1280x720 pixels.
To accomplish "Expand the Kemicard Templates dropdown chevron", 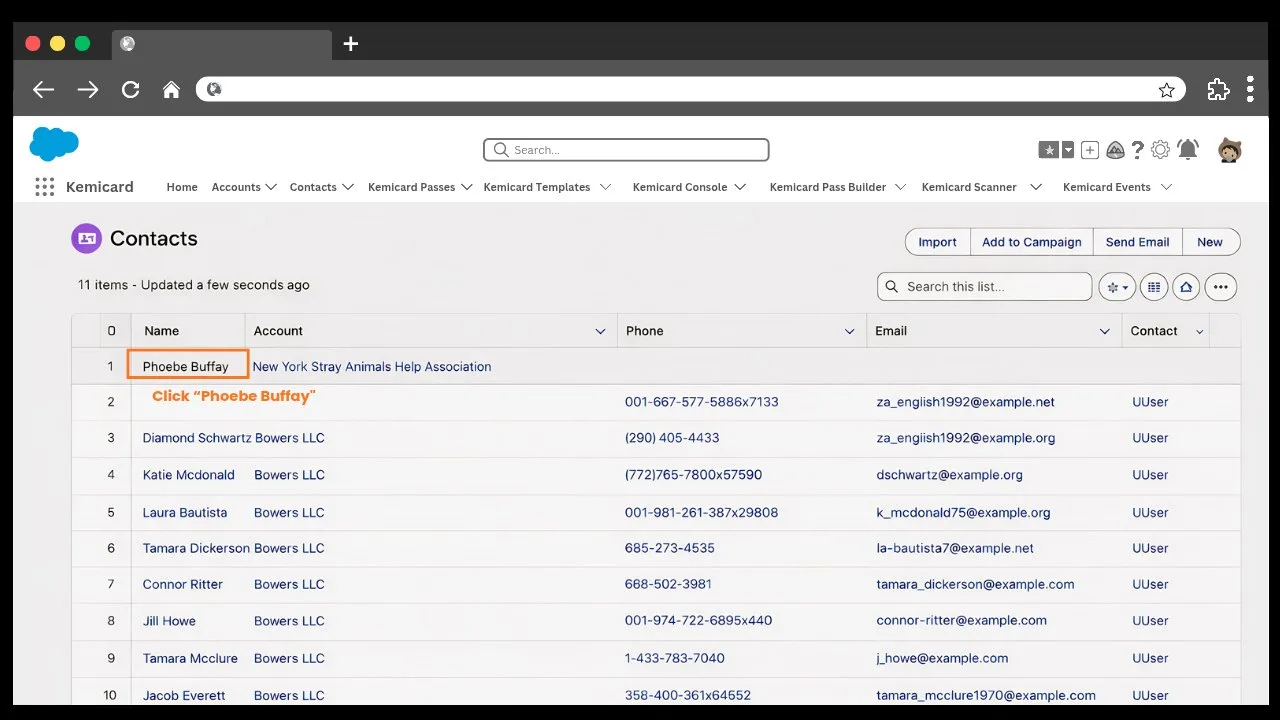I will click(605, 187).
